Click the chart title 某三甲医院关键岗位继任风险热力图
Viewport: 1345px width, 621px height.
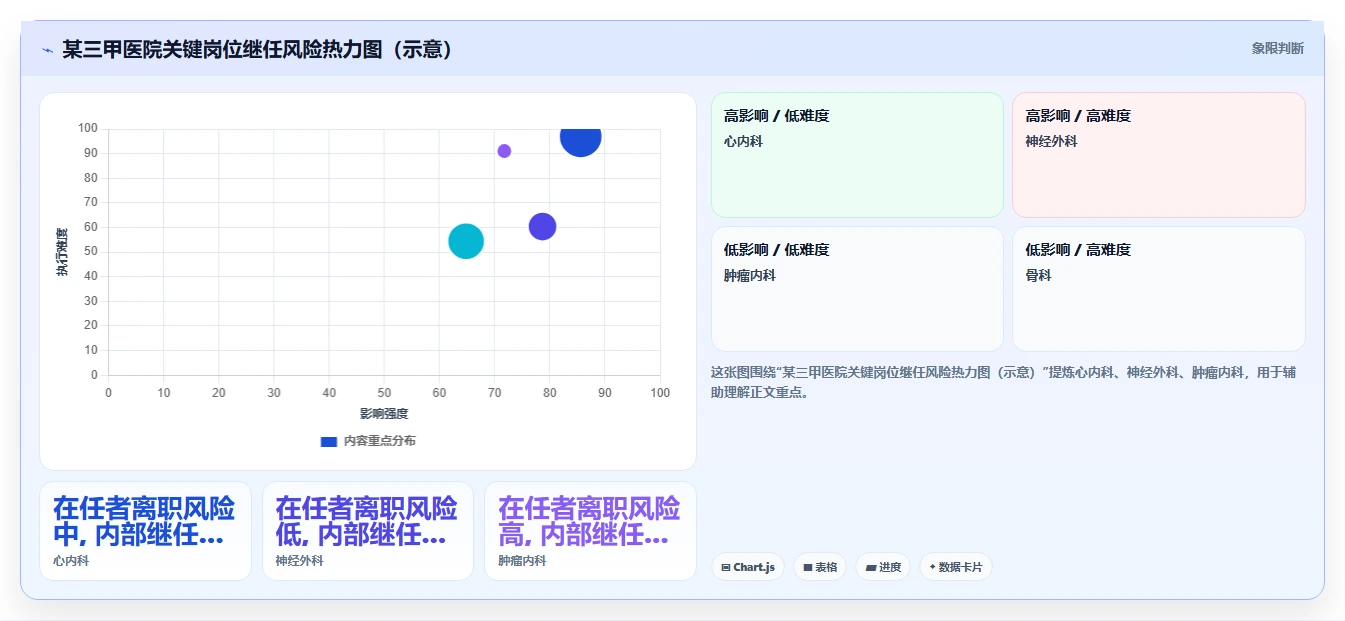pos(257,49)
